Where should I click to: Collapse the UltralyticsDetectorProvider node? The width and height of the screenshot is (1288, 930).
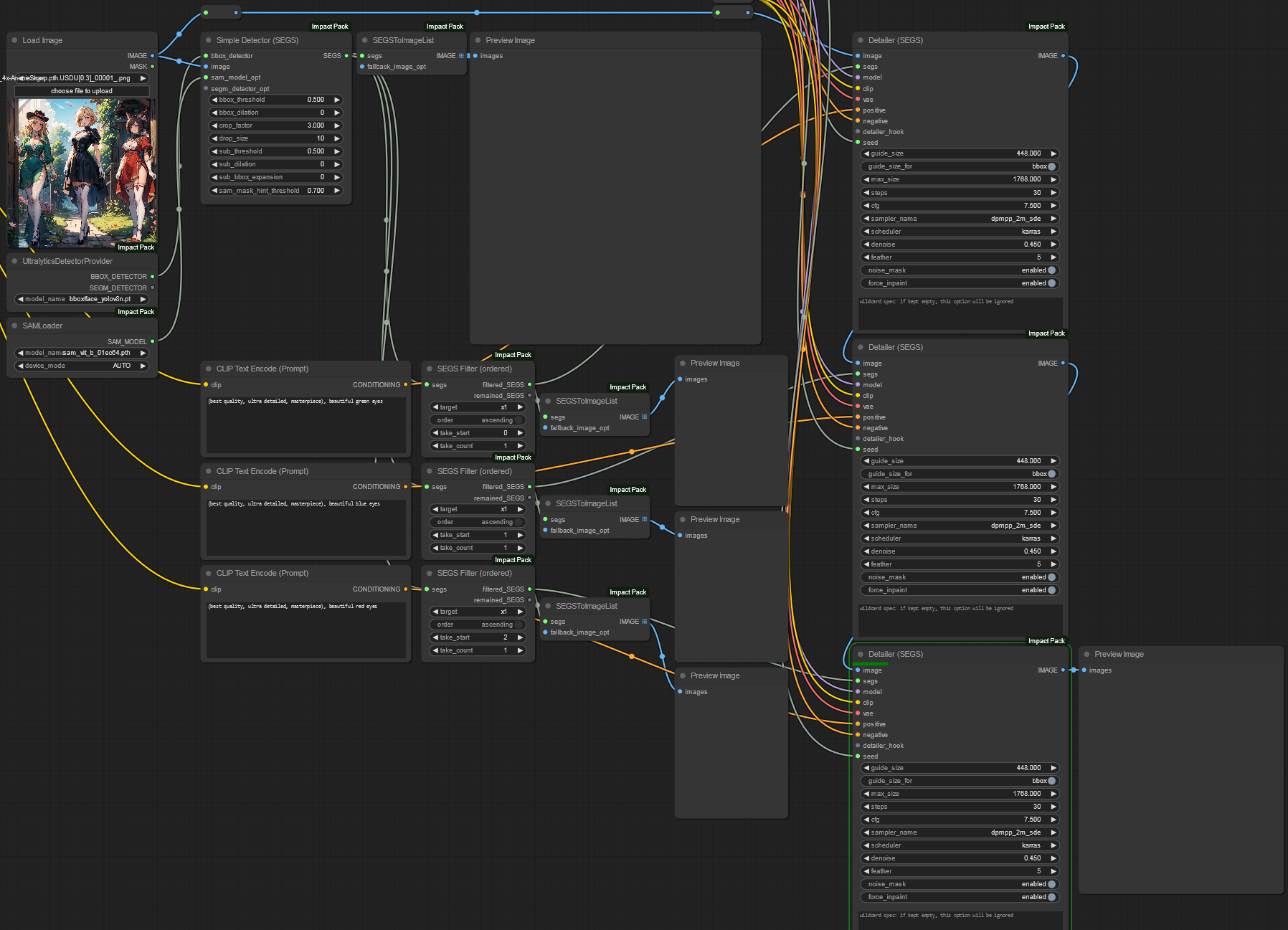click(16, 260)
